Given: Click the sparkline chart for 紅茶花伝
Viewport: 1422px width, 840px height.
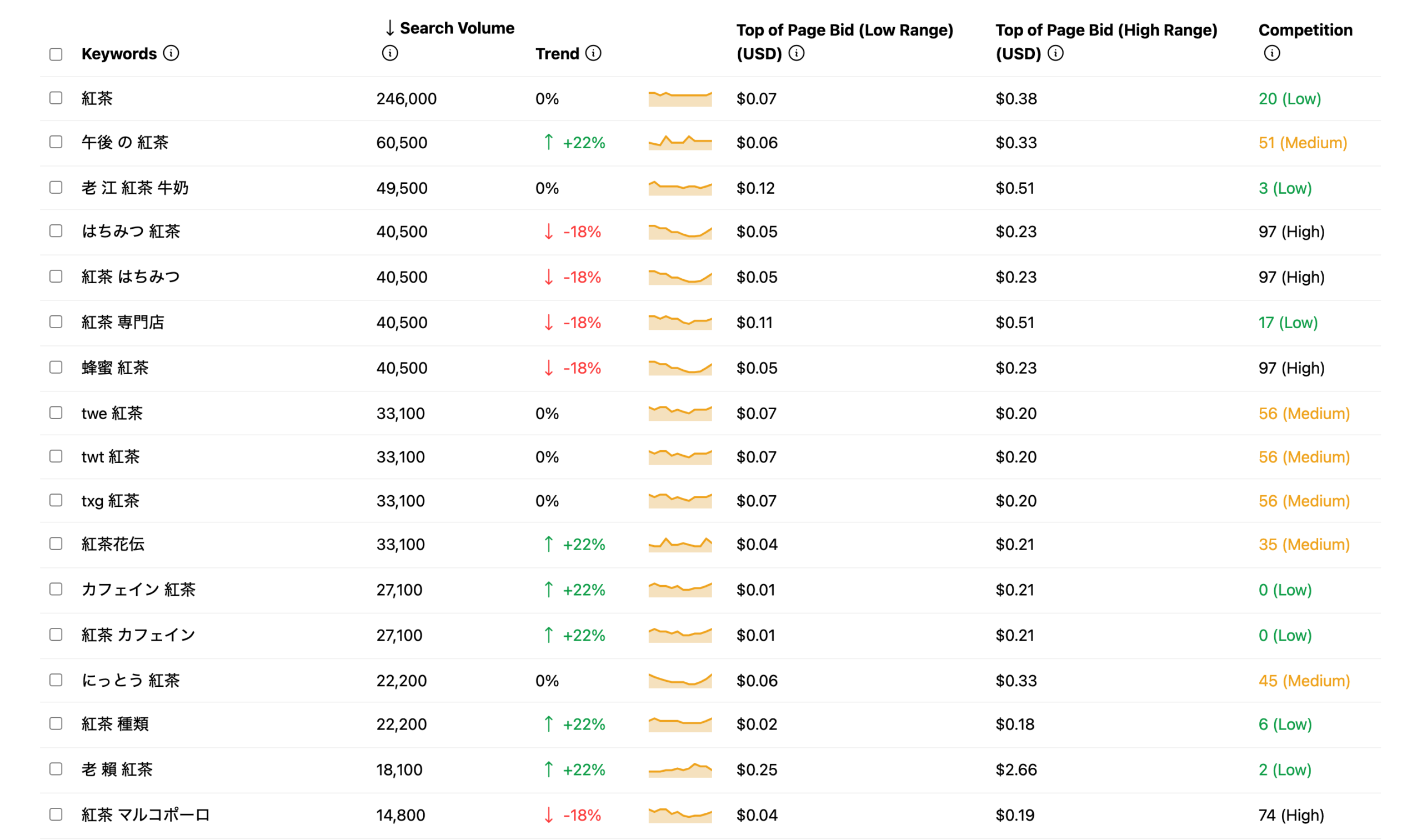Looking at the screenshot, I should click(x=679, y=545).
